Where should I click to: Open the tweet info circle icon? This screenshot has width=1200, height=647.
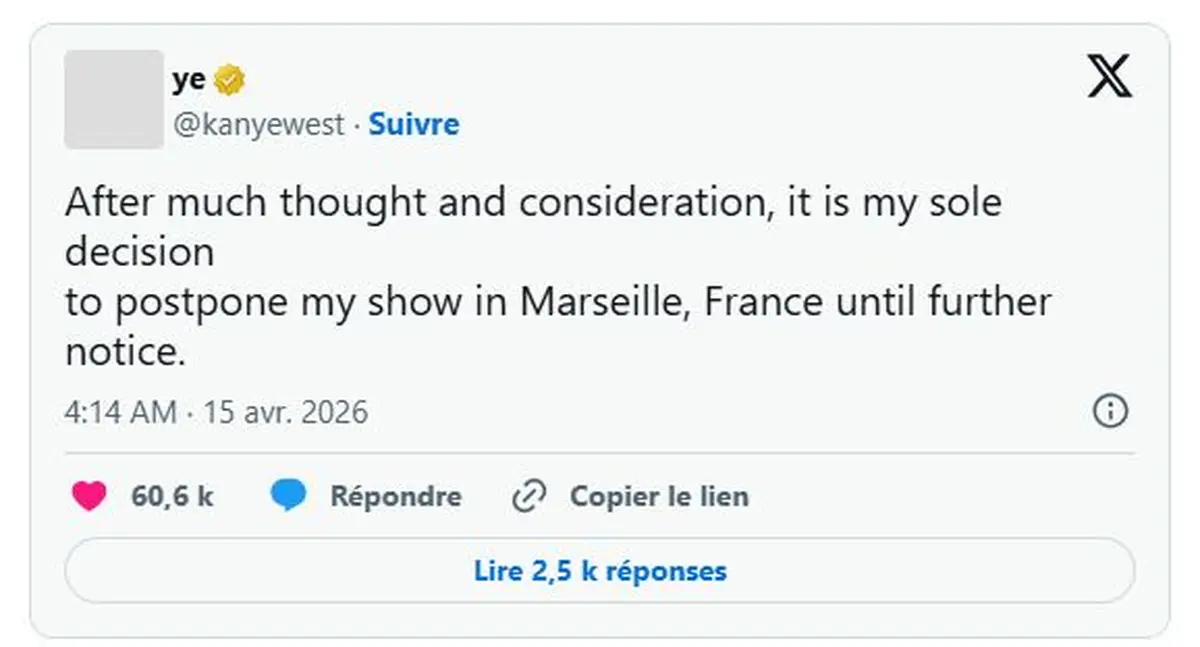tap(1110, 411)
